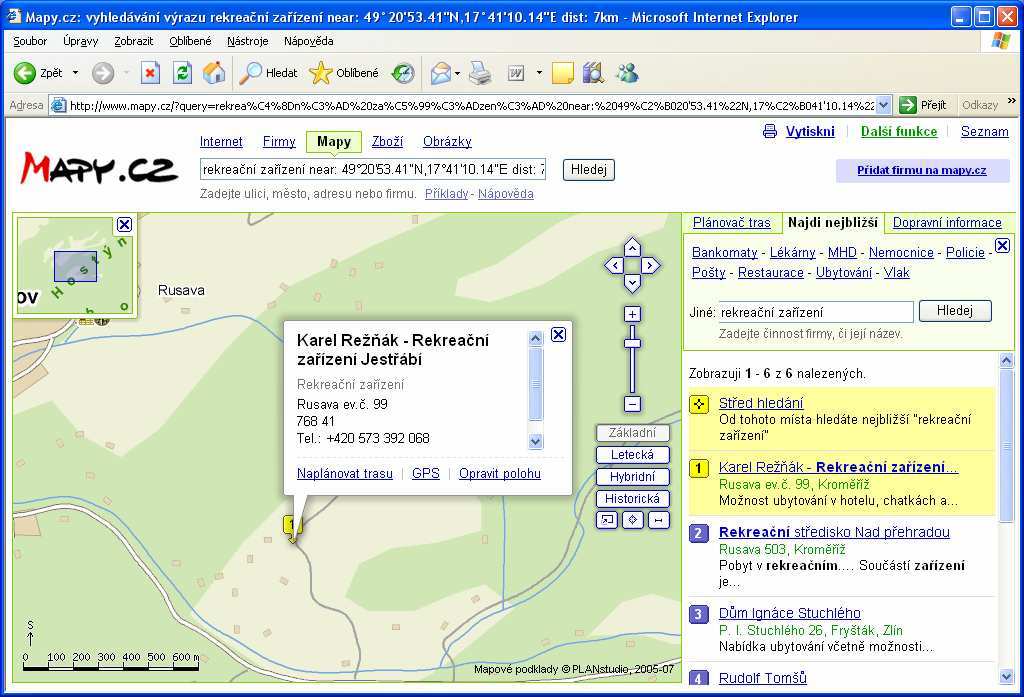Pan the map right with the arrow
The width and height of the screenshot is (1024, 697).
point(650,266)
